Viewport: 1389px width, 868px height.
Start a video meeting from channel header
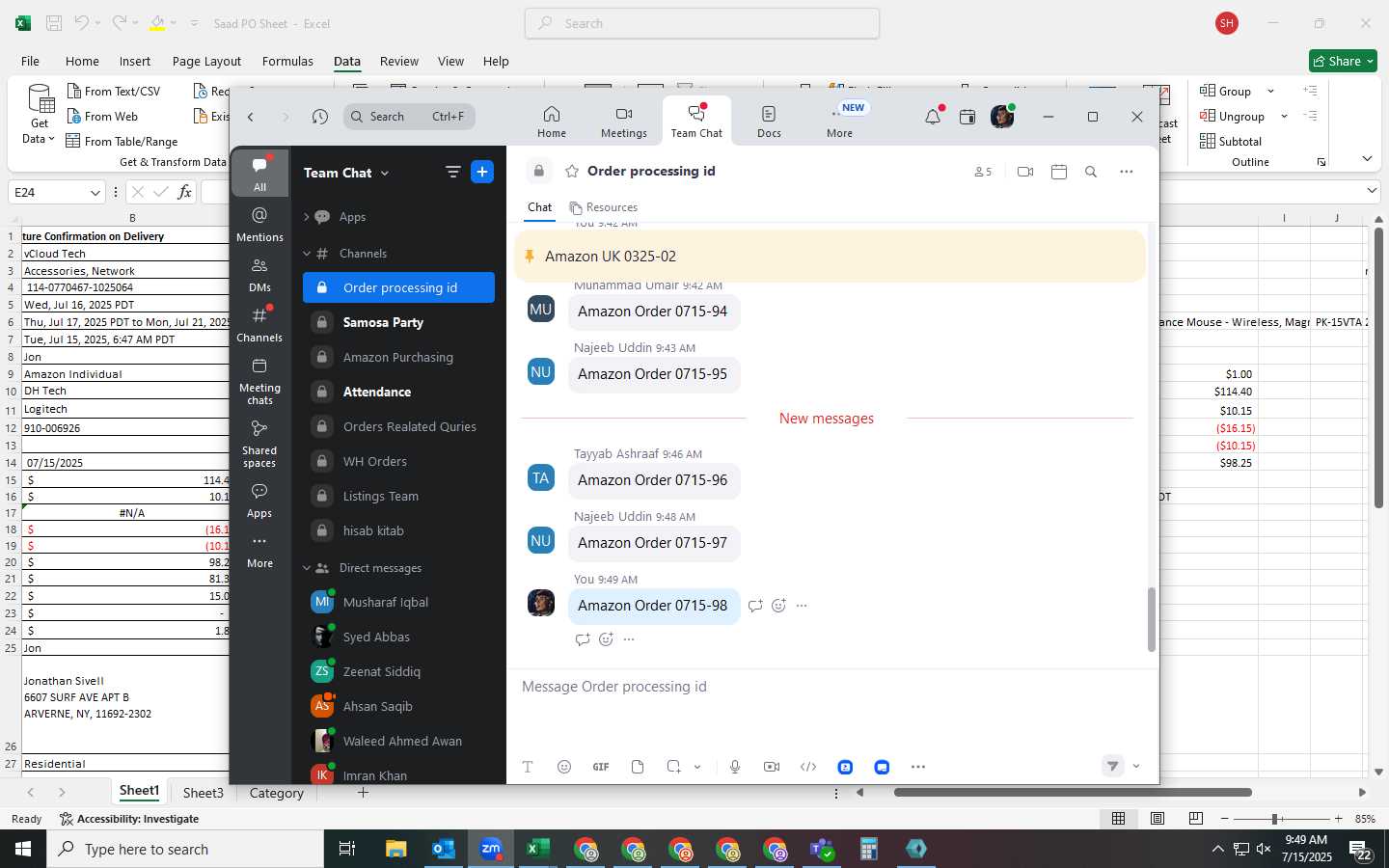(x=1025, y=172)
